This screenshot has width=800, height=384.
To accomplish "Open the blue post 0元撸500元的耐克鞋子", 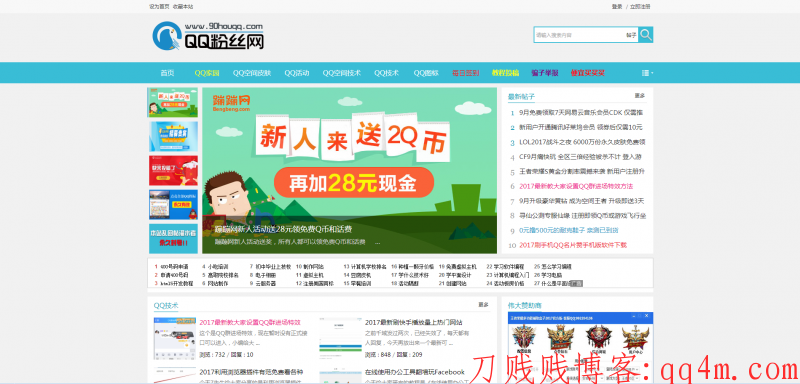I will [x=568, y=231].
